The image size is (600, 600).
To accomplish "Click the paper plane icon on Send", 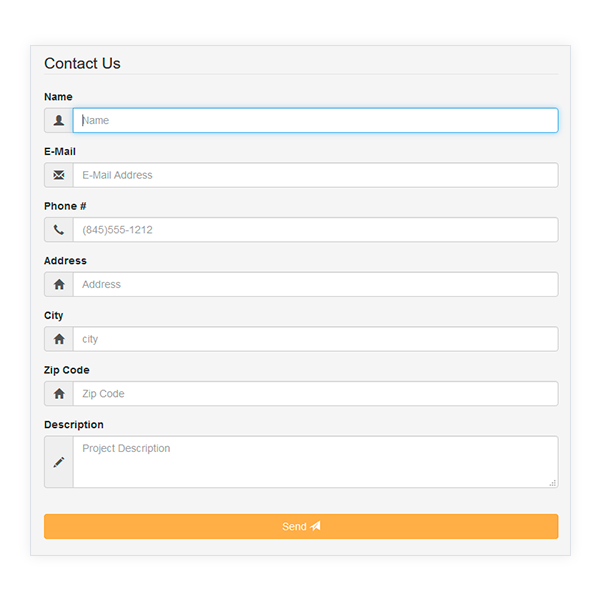I will 316,526.
